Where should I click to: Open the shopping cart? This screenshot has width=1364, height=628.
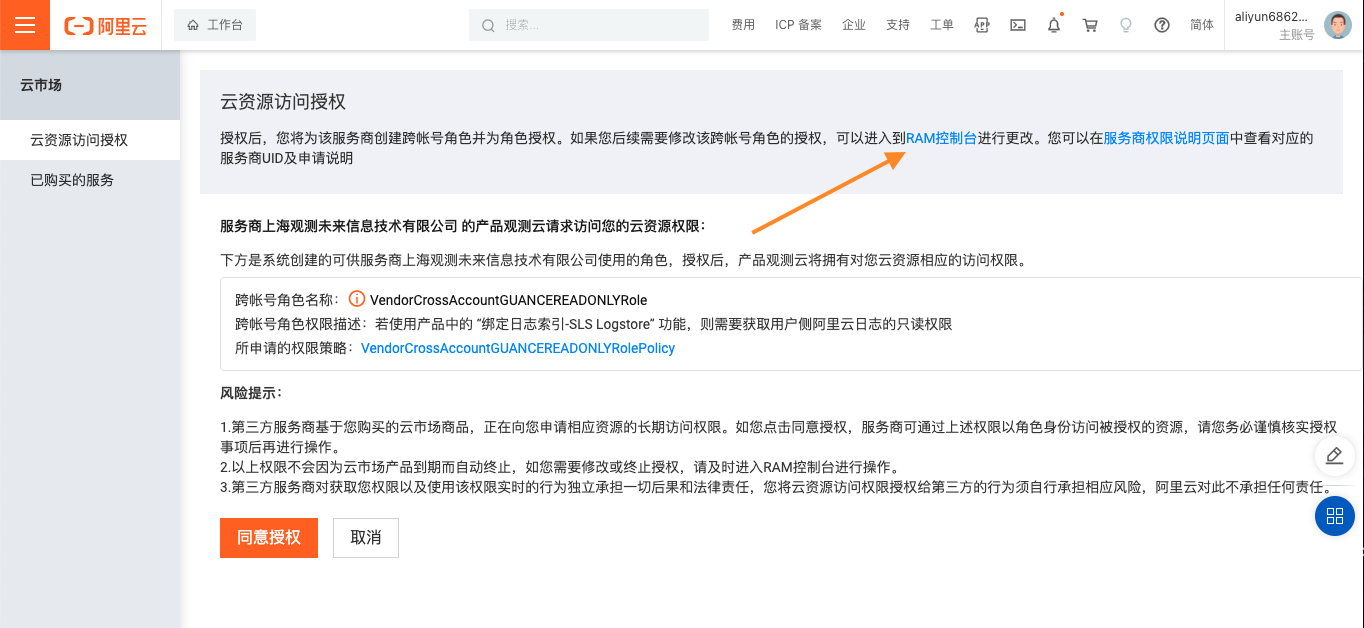click(1090, 25)
